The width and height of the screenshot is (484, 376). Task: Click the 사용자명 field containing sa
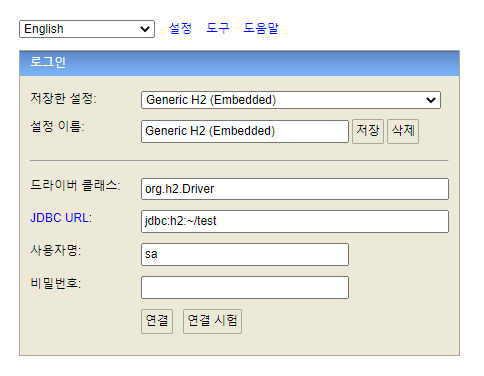tap(245, 254)
